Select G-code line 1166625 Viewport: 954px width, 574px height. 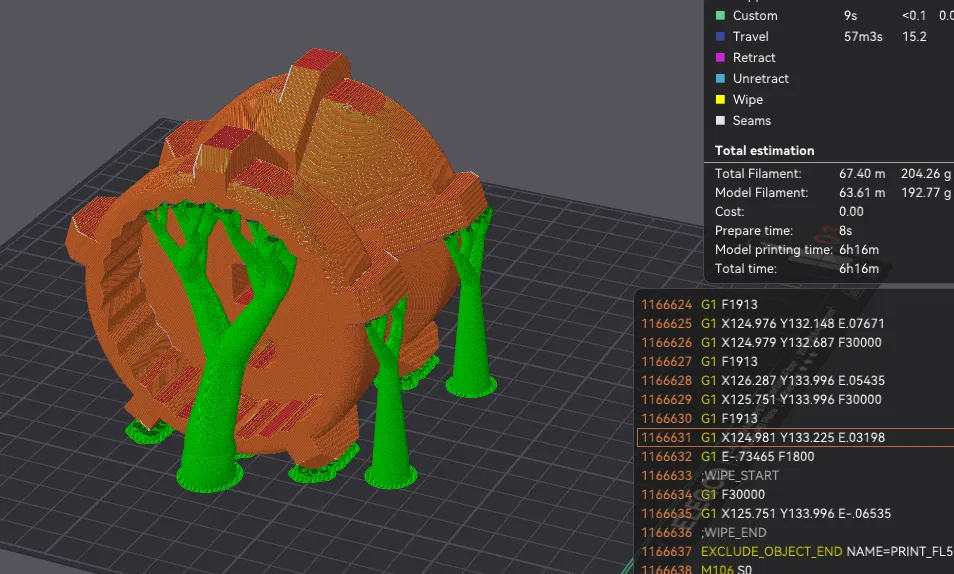[x=795, y=323]
